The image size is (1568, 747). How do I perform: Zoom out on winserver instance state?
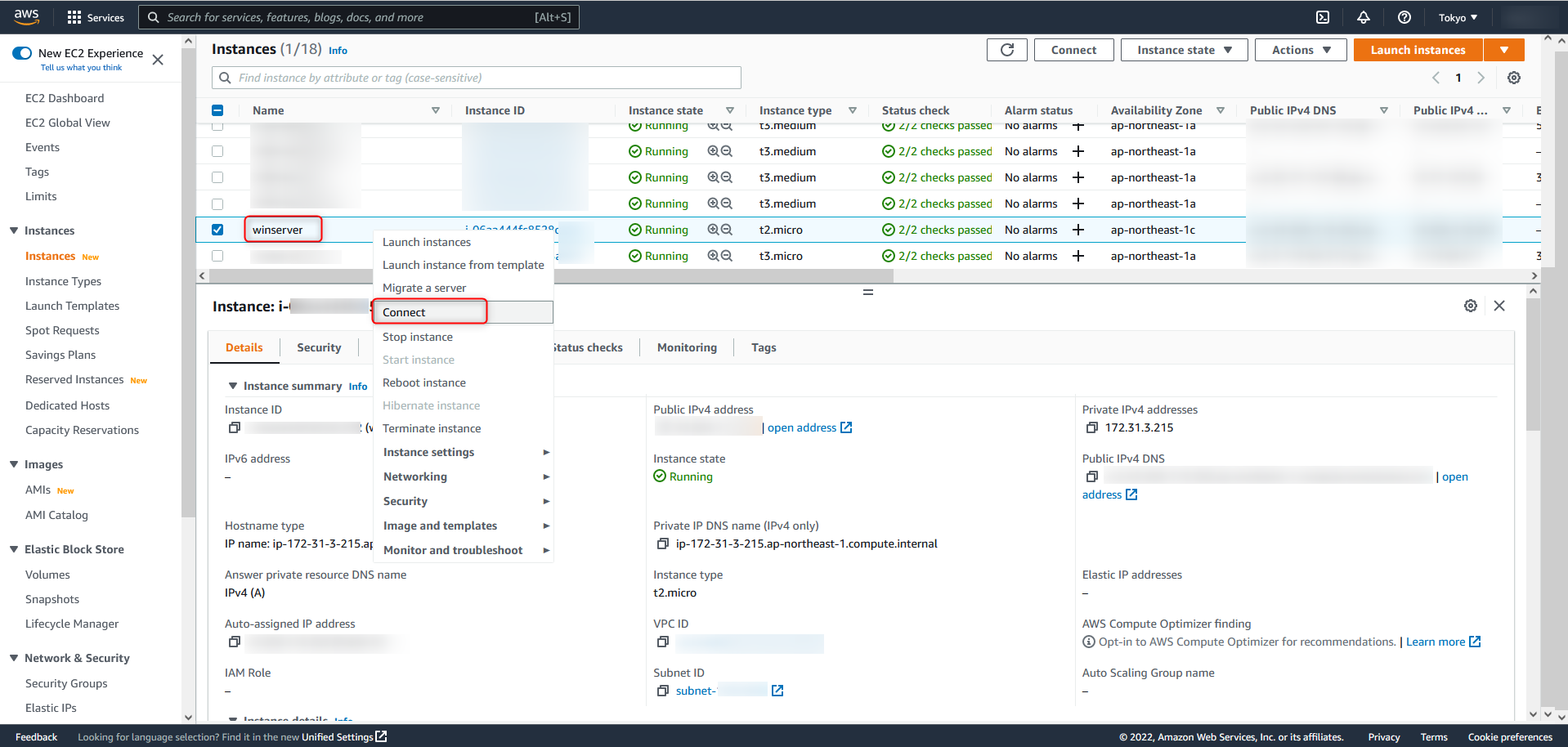[x=726, y=230]
